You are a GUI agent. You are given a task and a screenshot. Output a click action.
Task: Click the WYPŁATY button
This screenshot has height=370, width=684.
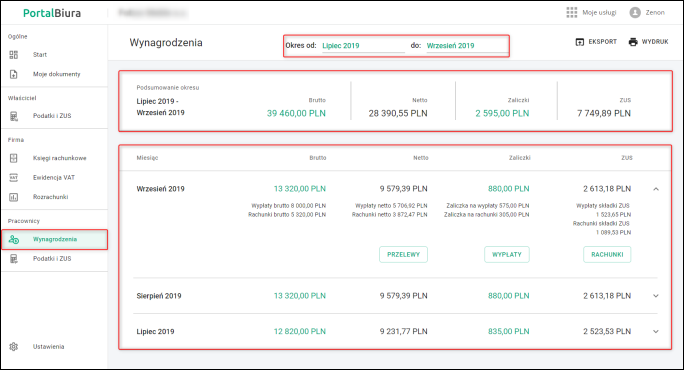click(x=507, y=254)
